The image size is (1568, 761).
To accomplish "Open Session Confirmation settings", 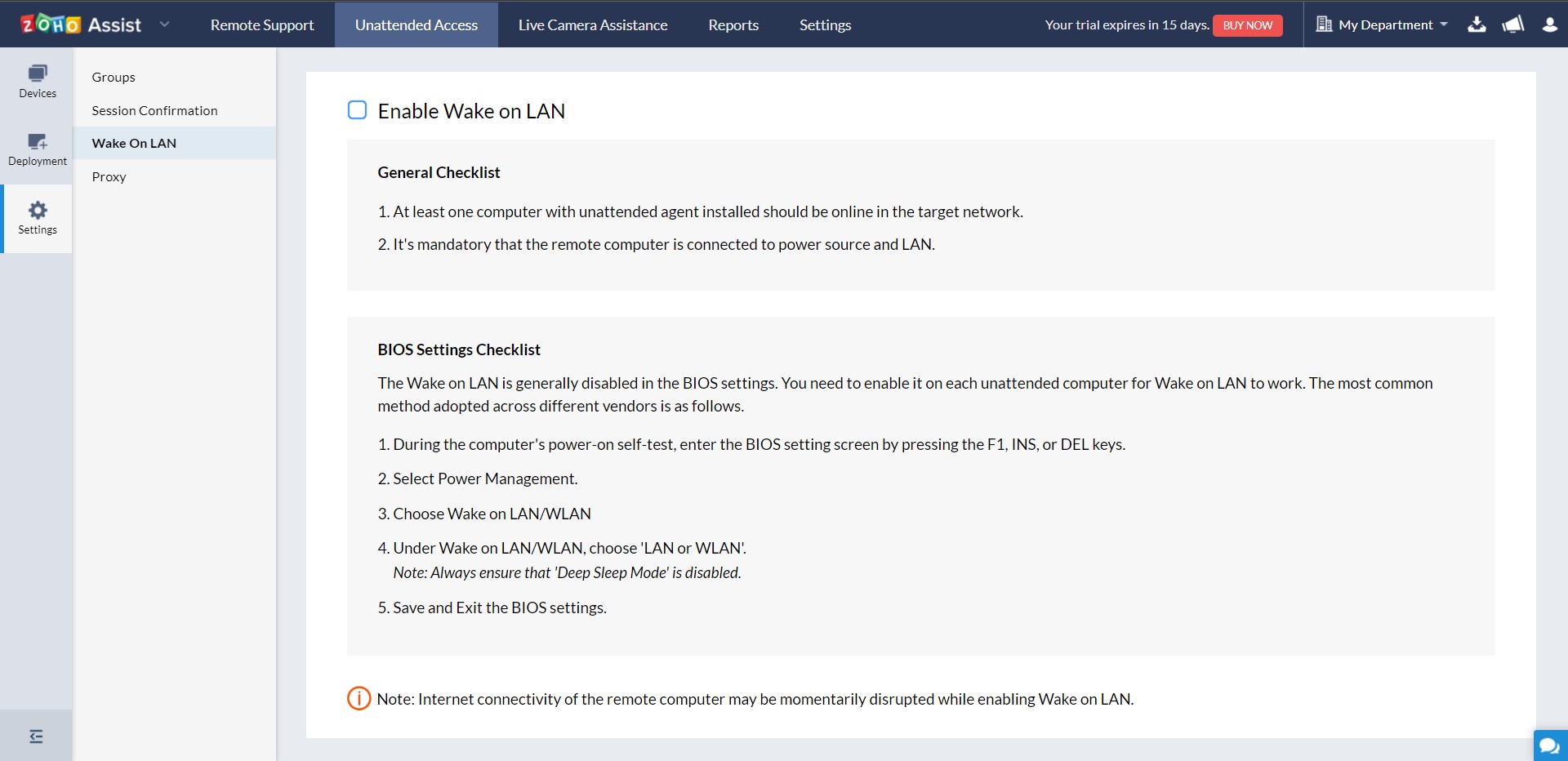I will [154, 110].
